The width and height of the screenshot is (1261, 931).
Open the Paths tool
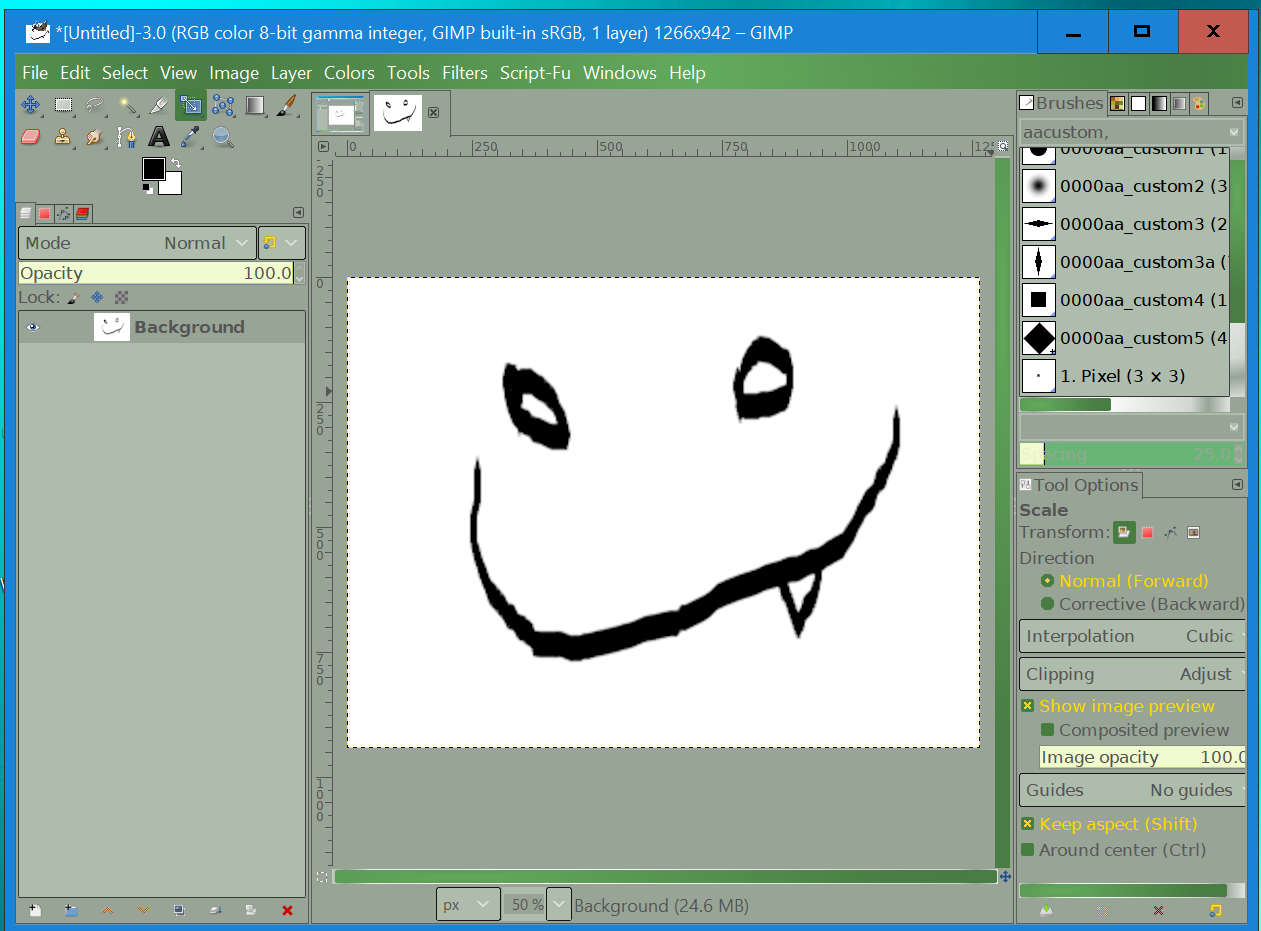pos(127,137)
